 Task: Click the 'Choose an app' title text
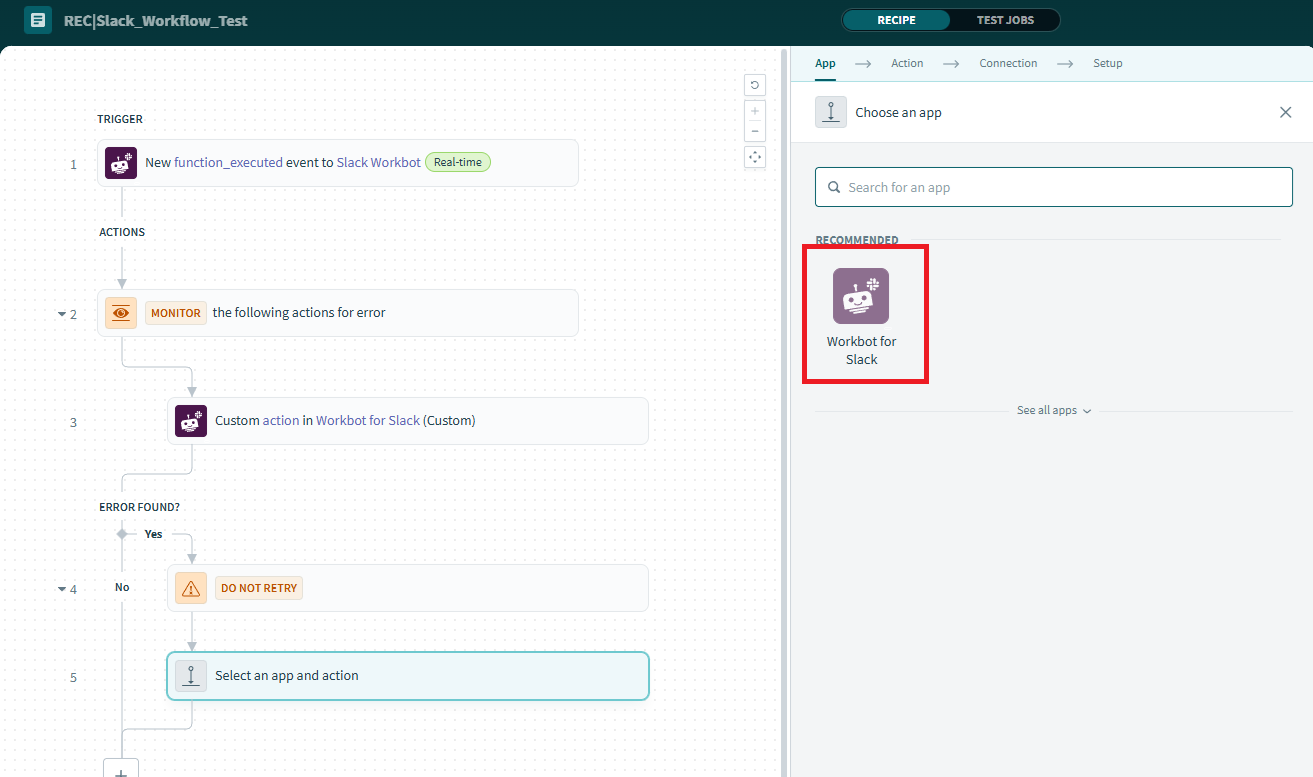point(898,112)
